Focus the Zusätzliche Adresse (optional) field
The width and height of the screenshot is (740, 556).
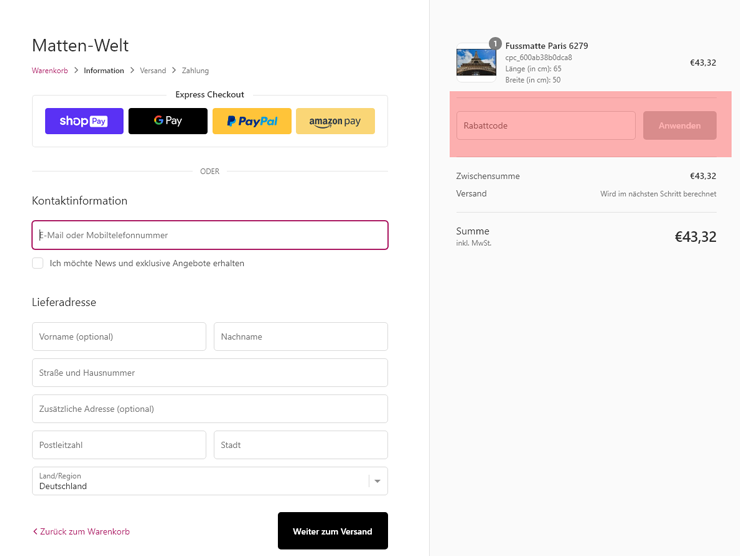coord(210,409)
